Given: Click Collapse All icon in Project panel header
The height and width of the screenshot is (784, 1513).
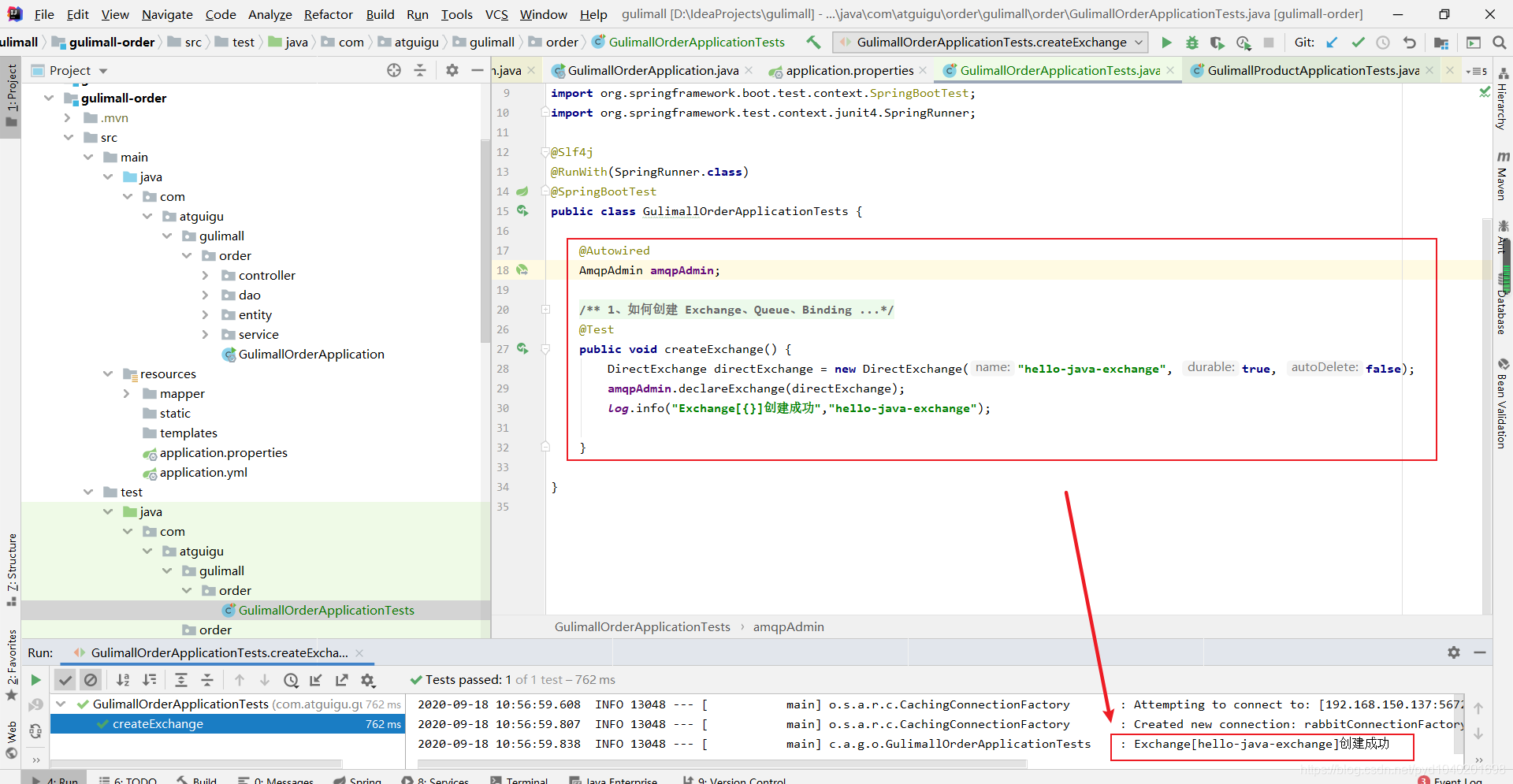Looking at the screenshot, I should (x=420, y=70).
